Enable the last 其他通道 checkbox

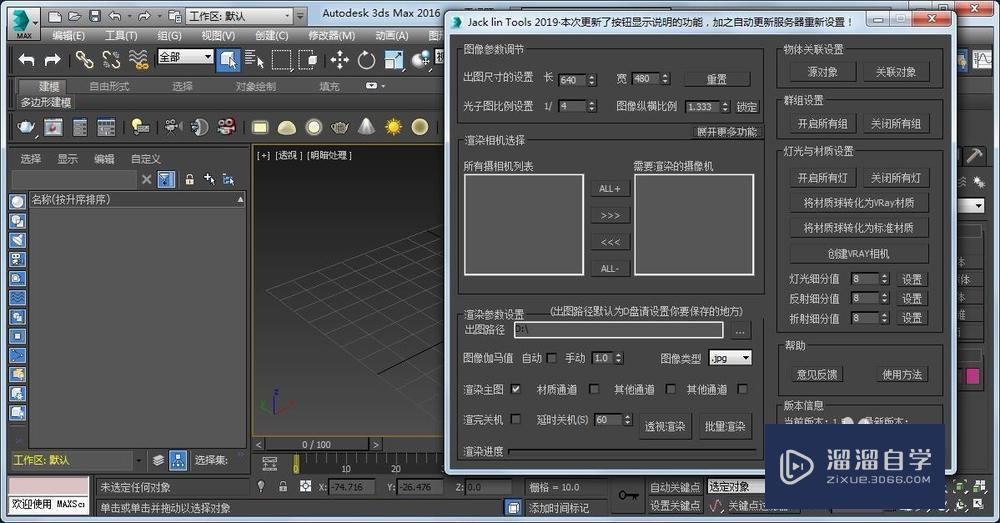(x=742, y=388)
